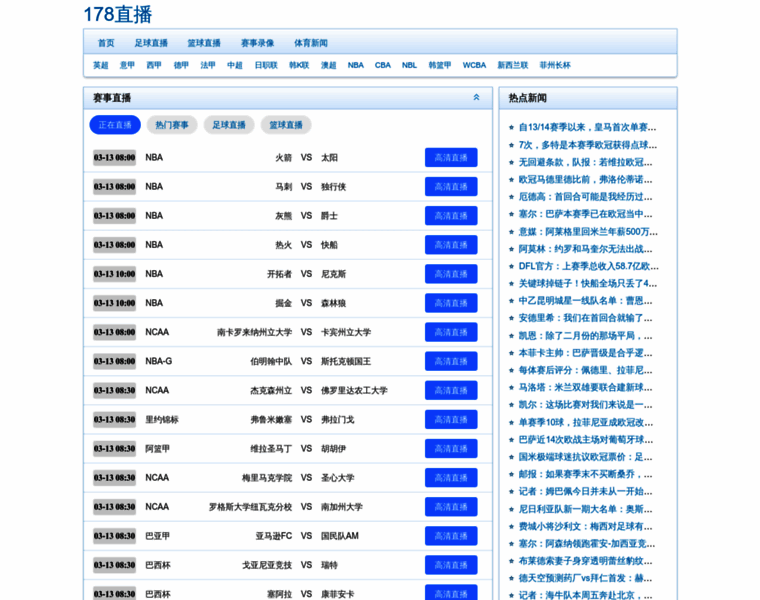Switch to the 足球直播 filter pill
760x600 pixels.
pyautogui.click(x=229, y=125)
